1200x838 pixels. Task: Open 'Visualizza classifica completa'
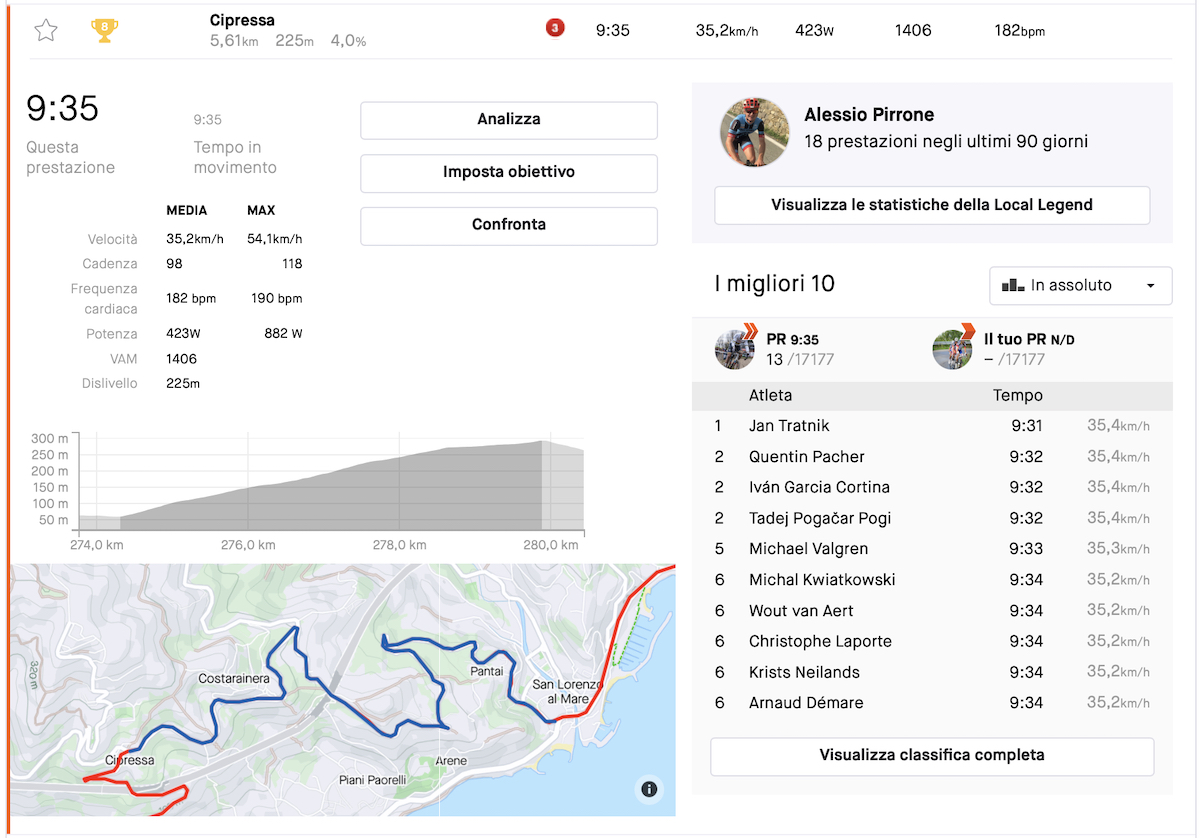click(932, 756)
